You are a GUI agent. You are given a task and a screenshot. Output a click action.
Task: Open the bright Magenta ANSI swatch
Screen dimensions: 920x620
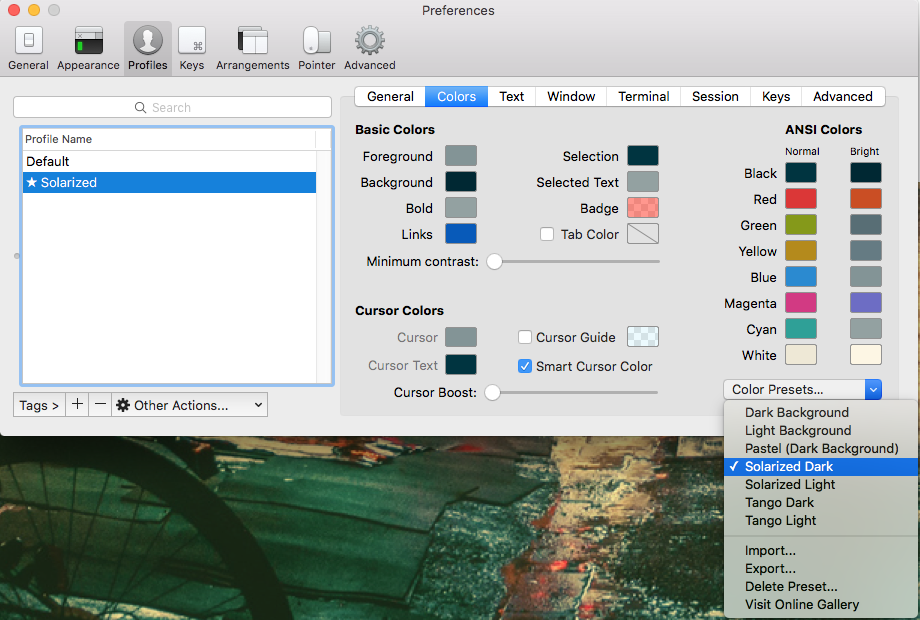865,303
